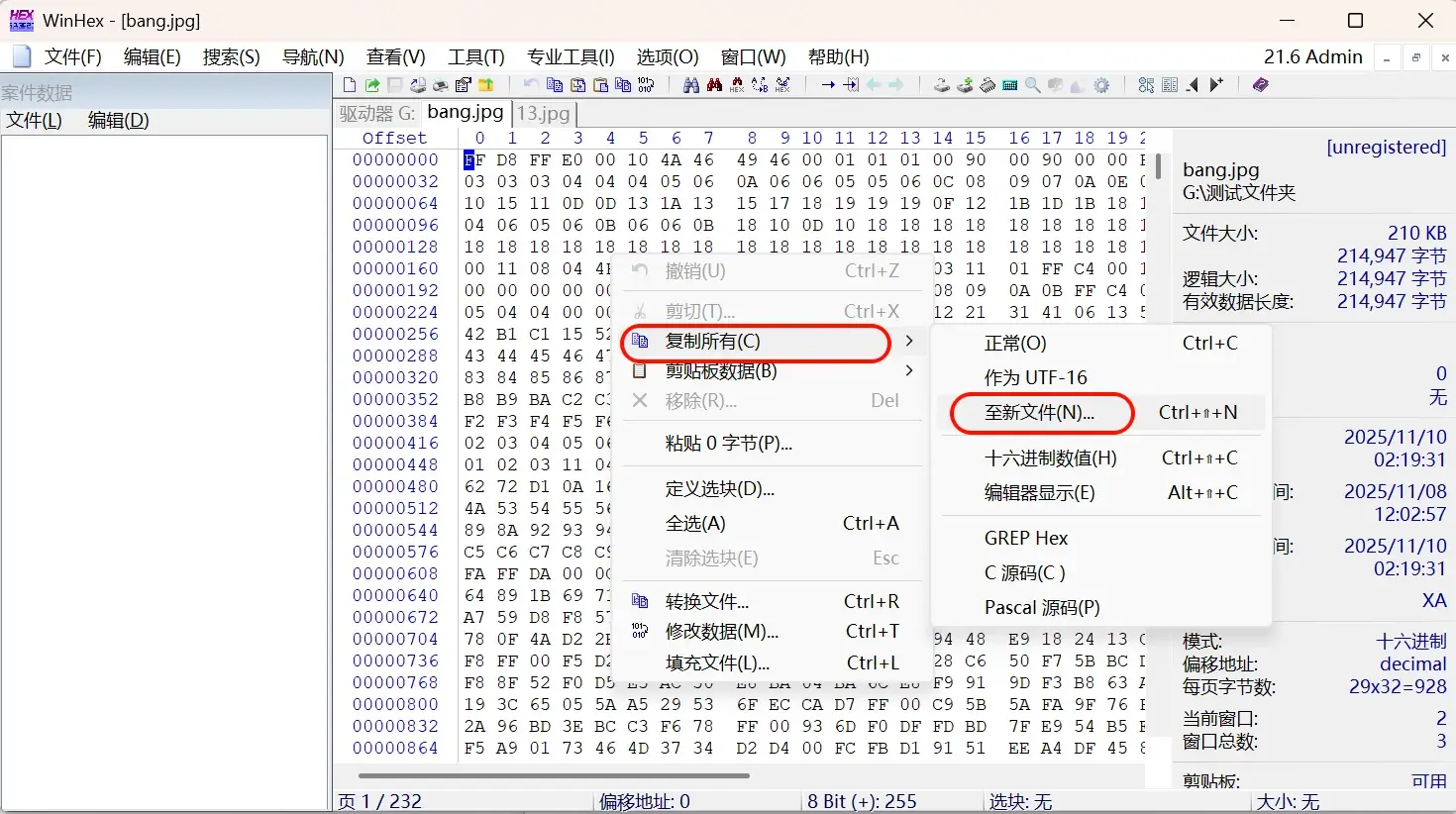1456x814 pixels.
Task: Click the Find Hex Values icon
Action: point(714,85)
